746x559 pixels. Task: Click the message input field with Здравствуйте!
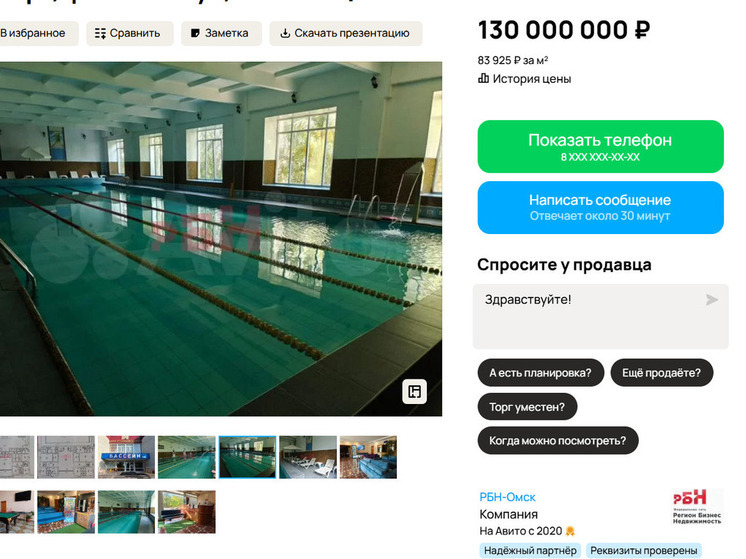point(600,317)
